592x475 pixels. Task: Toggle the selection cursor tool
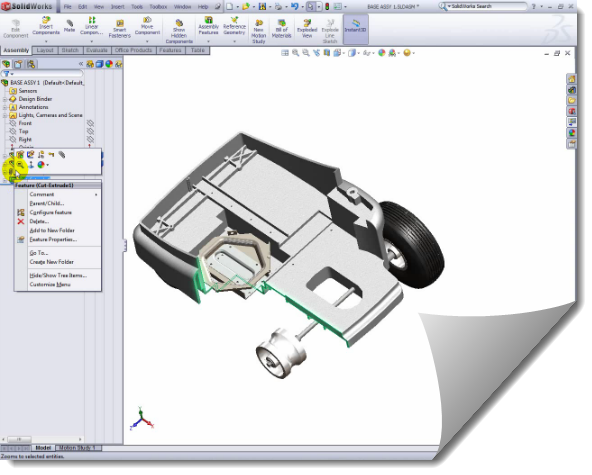tap(310, 6)
